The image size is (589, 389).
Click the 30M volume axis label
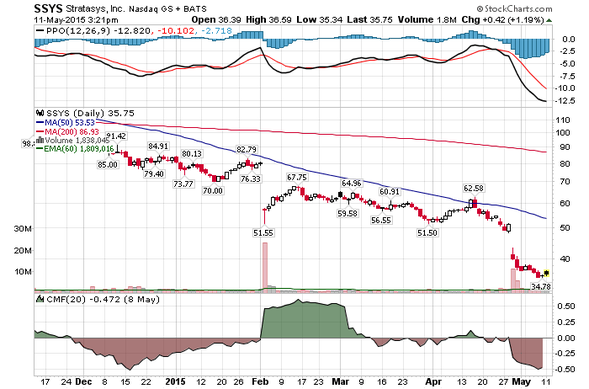pyautogui.click(x=23, y=228)
